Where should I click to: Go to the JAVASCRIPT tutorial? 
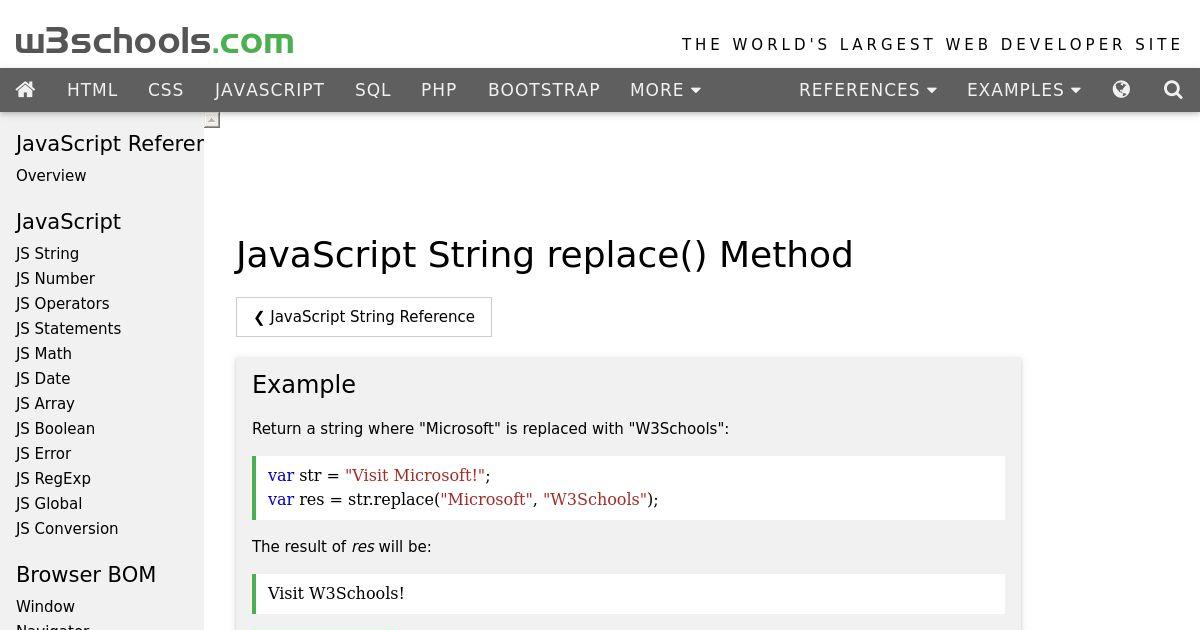270,90
